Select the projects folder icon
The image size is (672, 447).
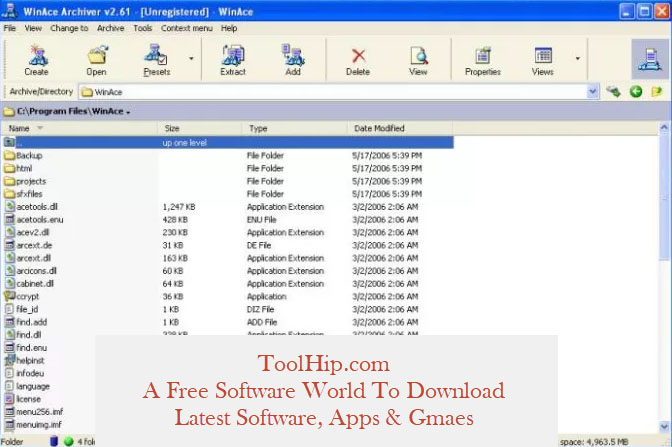pyautogui.click(x=9, y=181)
